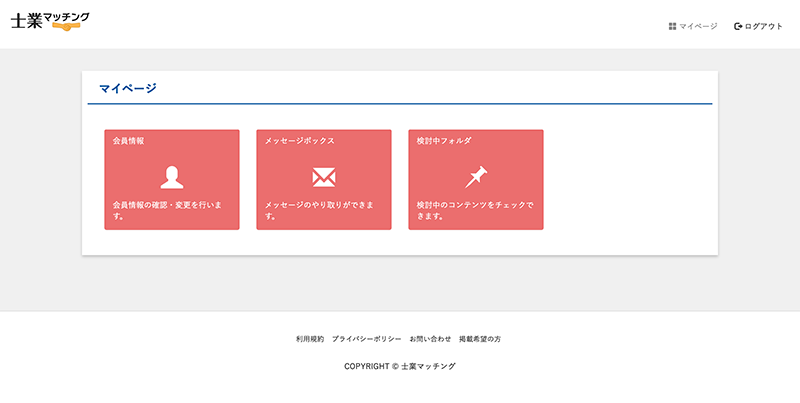Open the 検討中フォルダ card title
Viewport: 800px width, 403px height.
(444, 141)
